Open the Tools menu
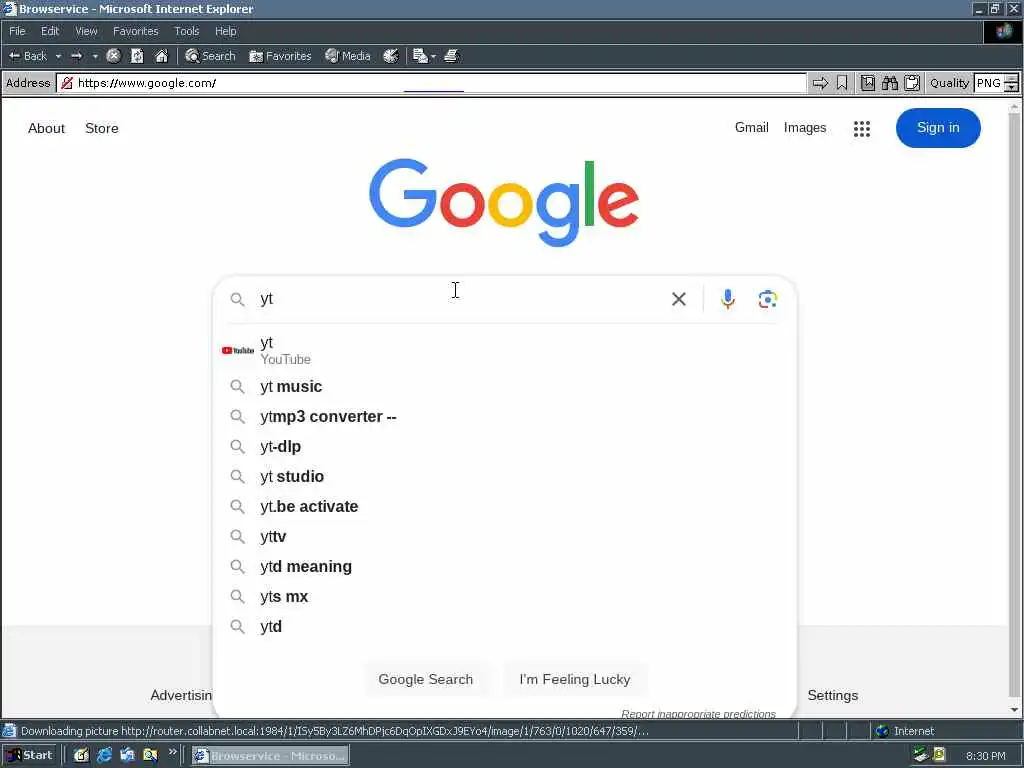The image size is (1024, 768). [186, 31]
